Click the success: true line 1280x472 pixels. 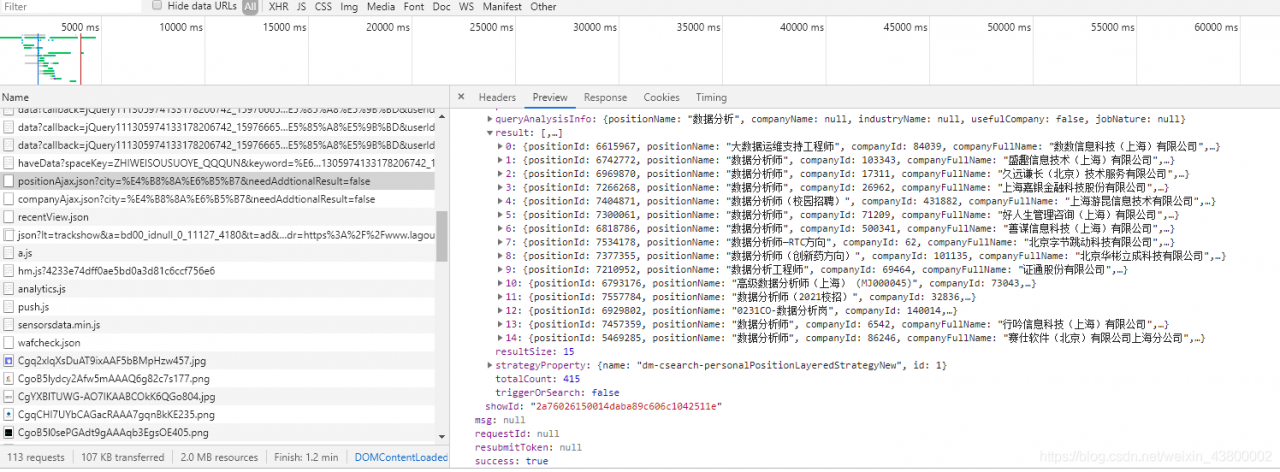click(x=511, y=461)
